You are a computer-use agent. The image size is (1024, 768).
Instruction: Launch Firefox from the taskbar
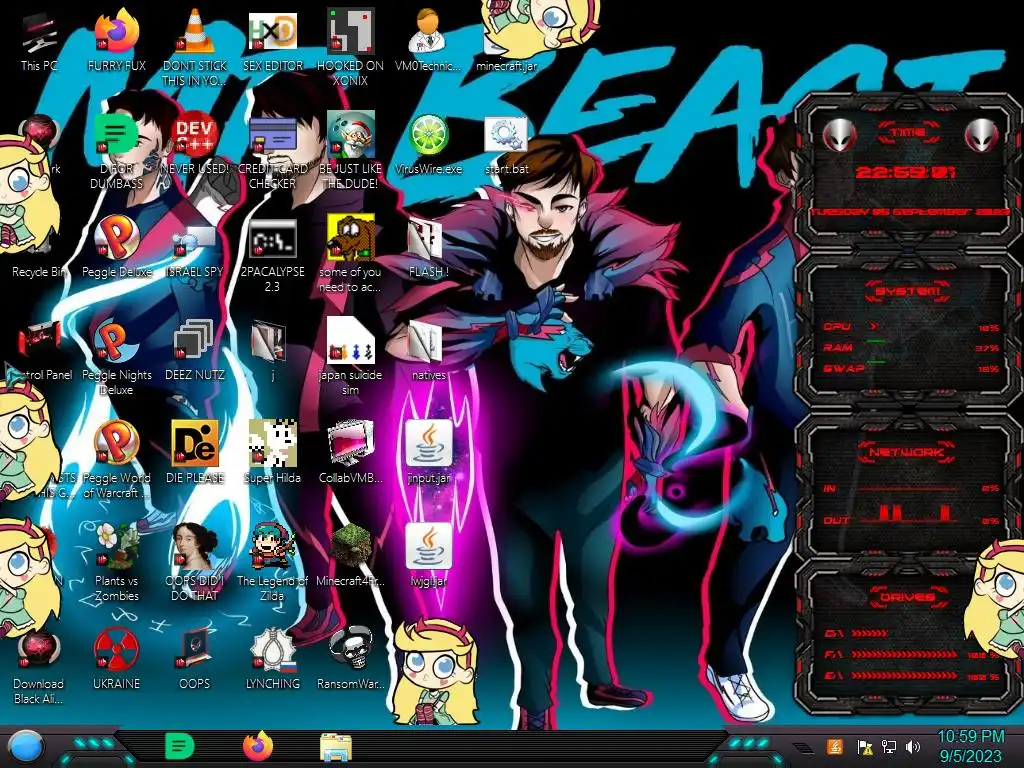258,746
